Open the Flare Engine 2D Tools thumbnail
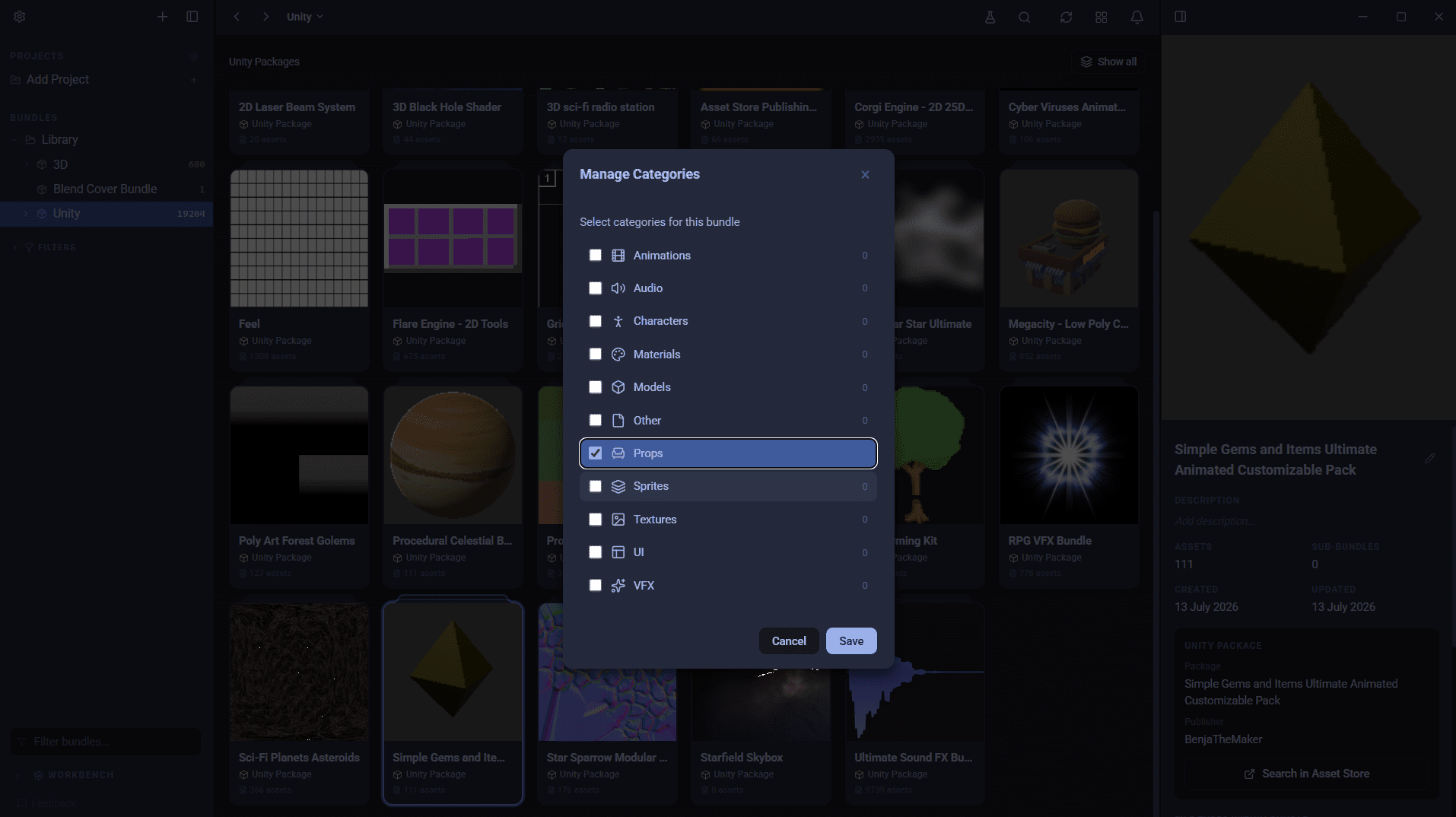Viewport: 1456px width, 817px height. tap(453, 238)
